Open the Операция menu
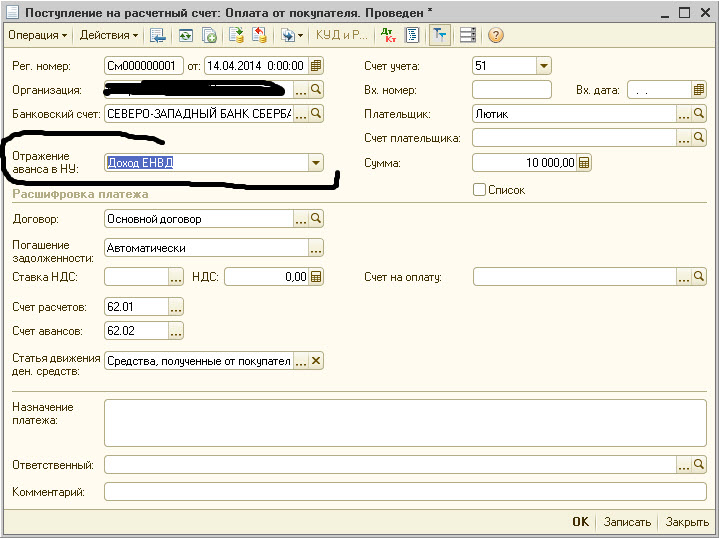719x538 pixels. pos(37,35)
